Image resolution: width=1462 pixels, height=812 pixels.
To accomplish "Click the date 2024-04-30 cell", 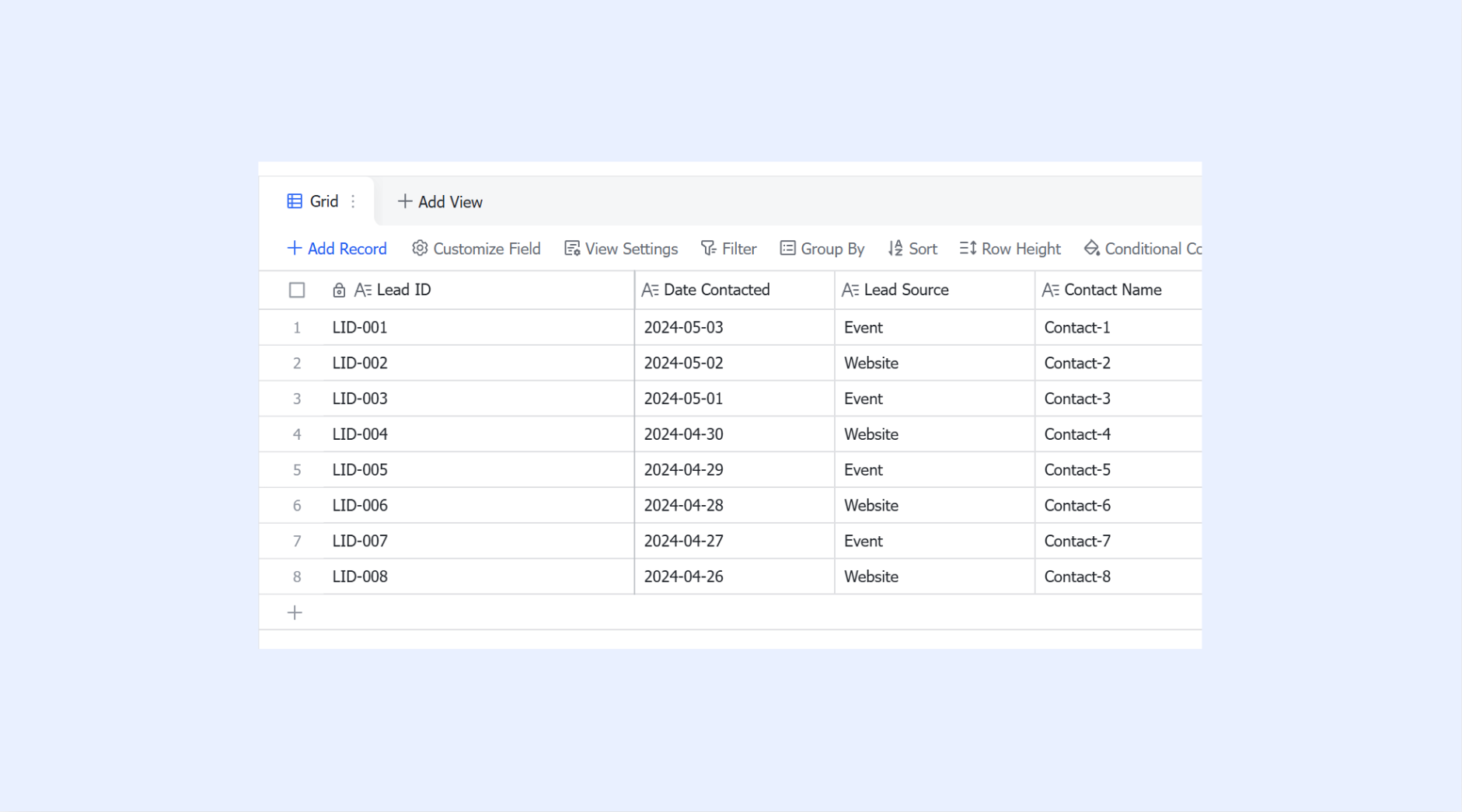I will (x=734, y=434).
